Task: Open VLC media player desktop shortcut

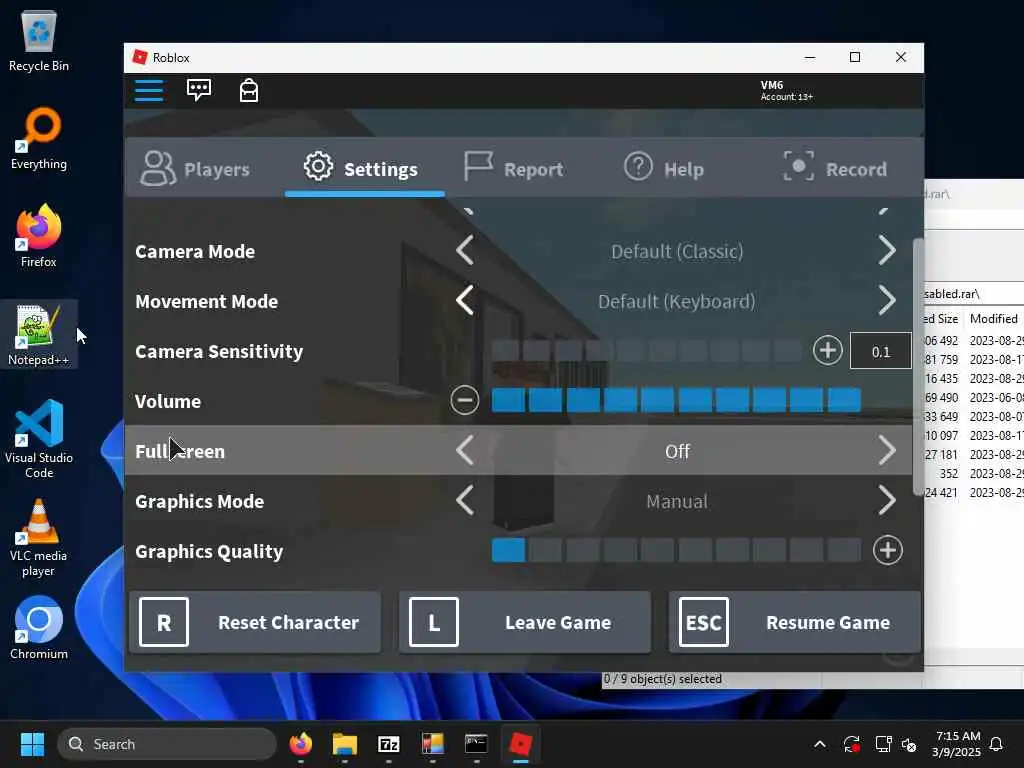Action: 39,537
